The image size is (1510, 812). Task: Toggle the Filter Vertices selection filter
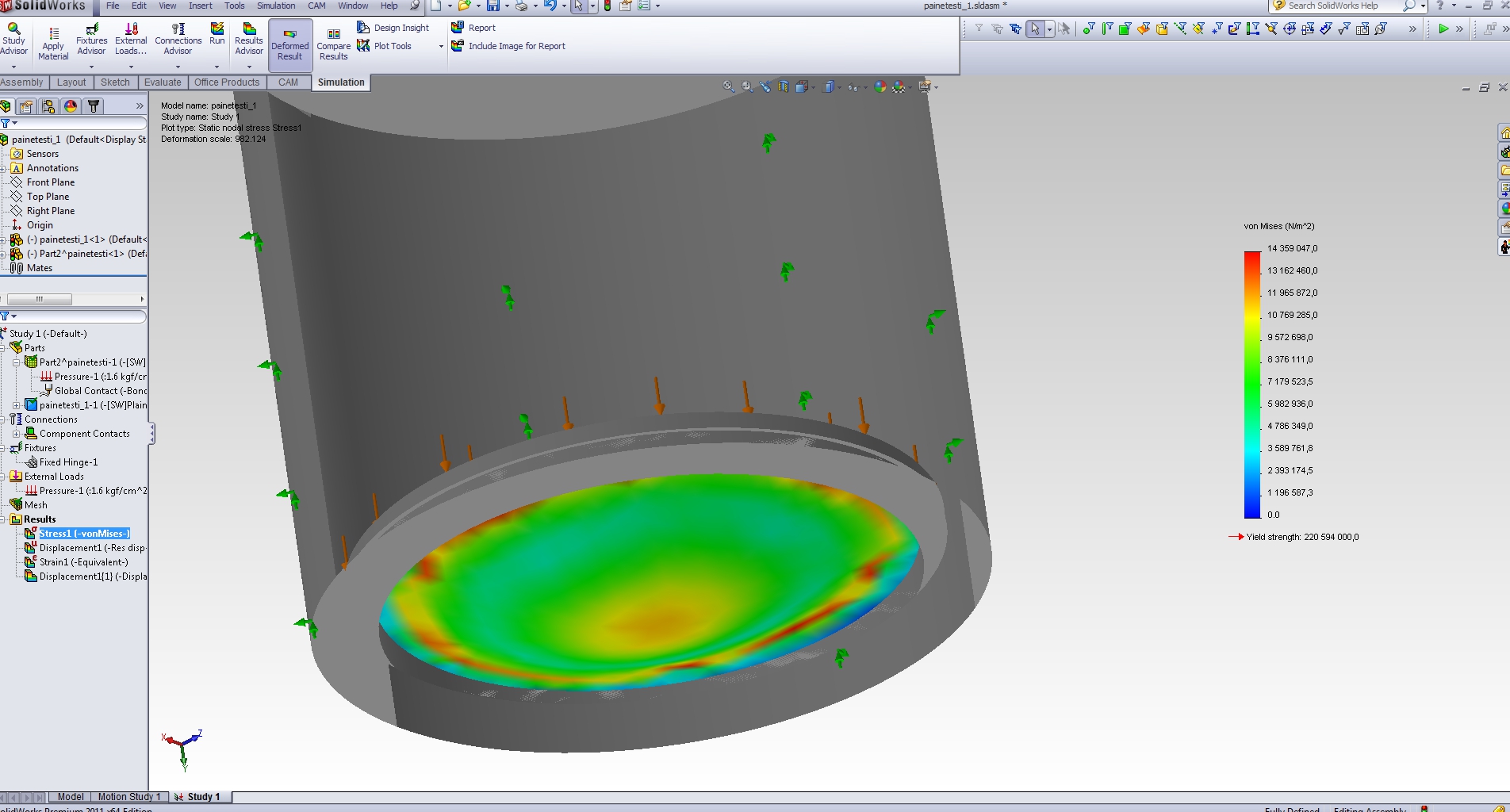[1089, 29]
